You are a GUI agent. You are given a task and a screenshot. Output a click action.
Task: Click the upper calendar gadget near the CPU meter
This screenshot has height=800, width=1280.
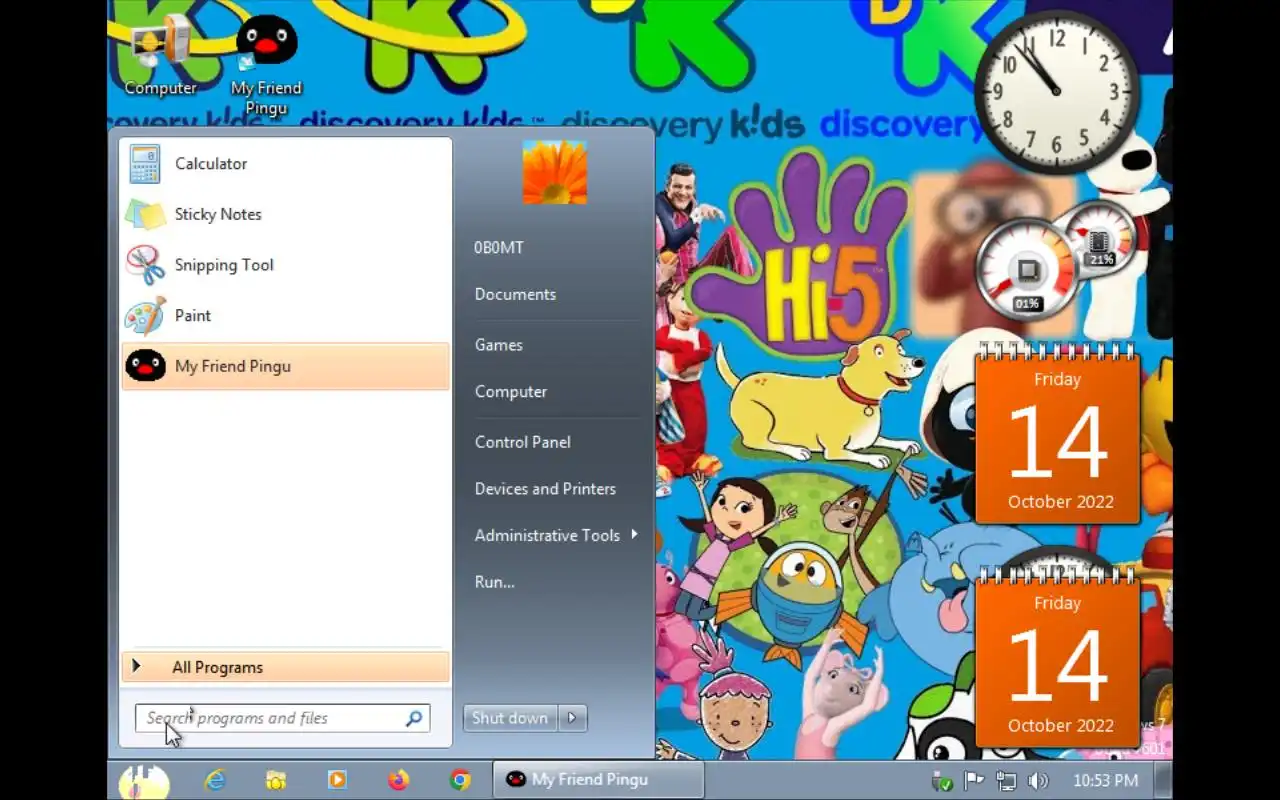[1058, 434]
